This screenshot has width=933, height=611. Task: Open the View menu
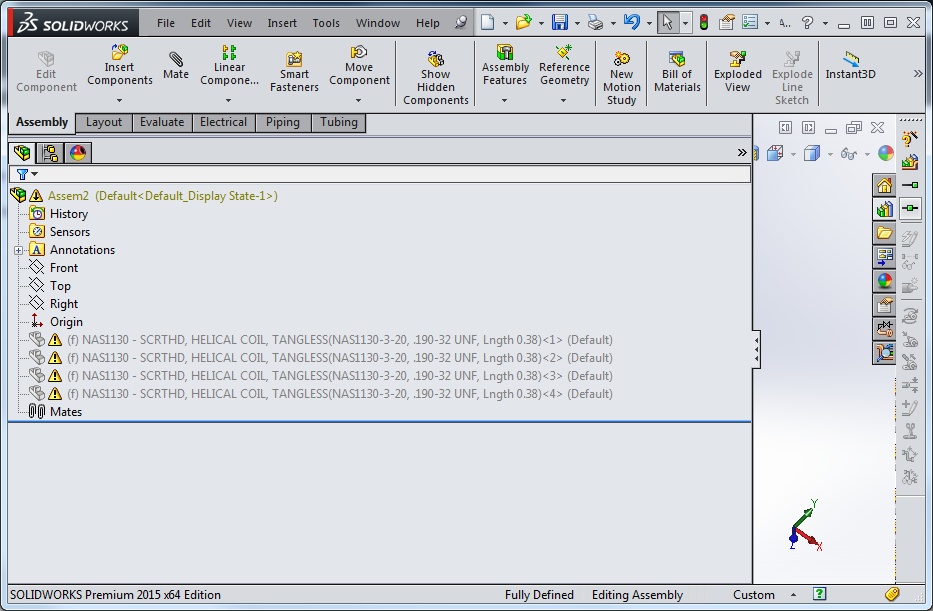(239, 23)
